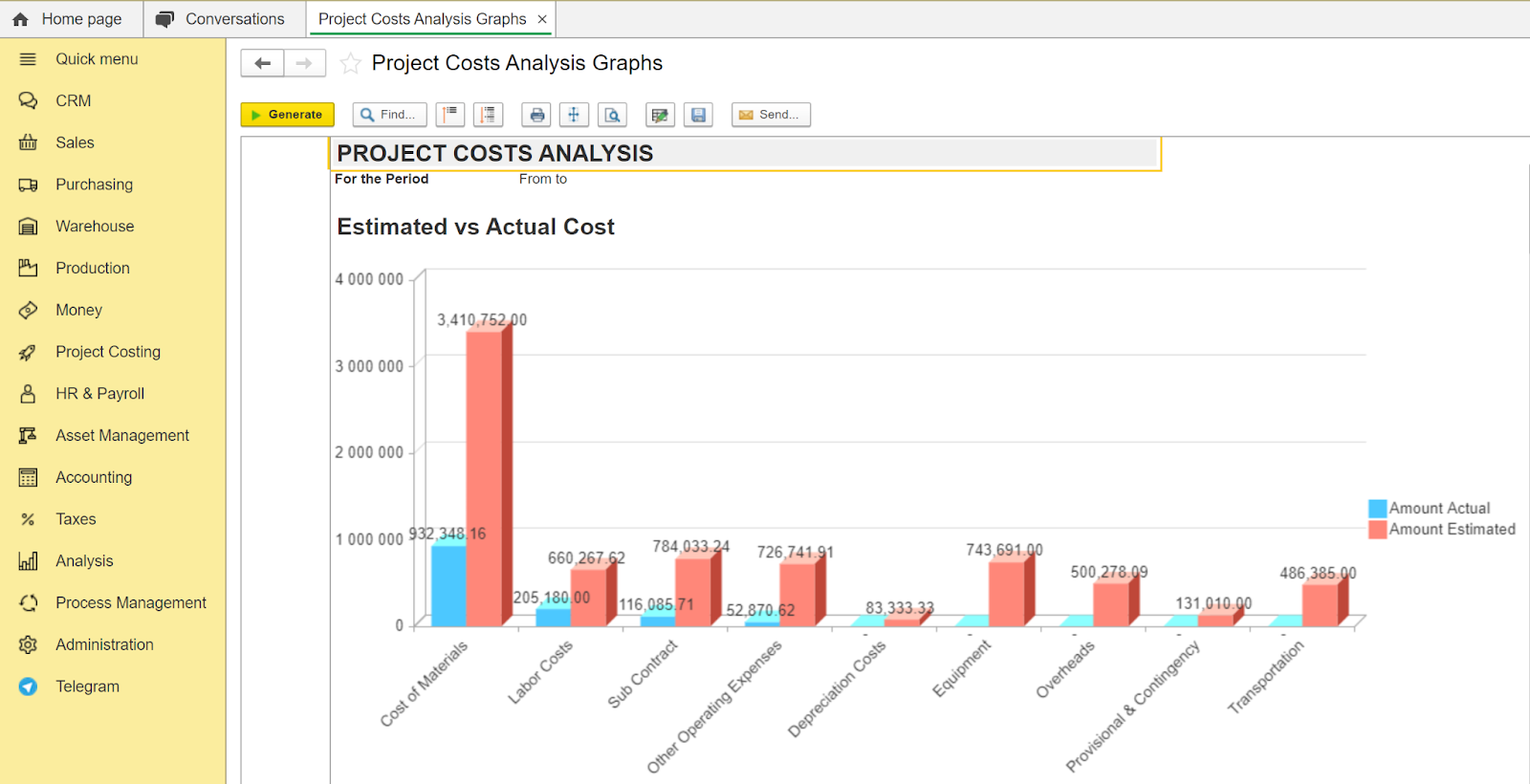Screen dimensions: 1530x784
Task: Open Project Costing section in sidebar
Action: coord(107,352)
